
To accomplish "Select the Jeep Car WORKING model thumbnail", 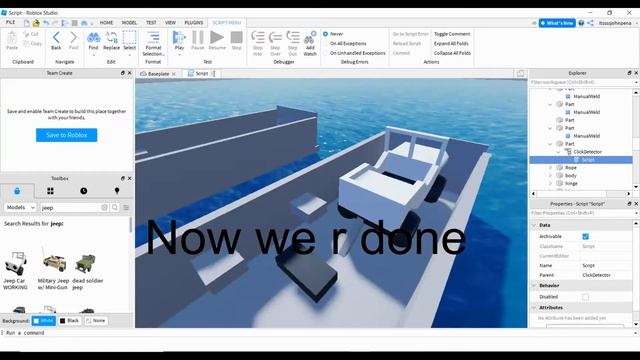I will click(16, 263).
